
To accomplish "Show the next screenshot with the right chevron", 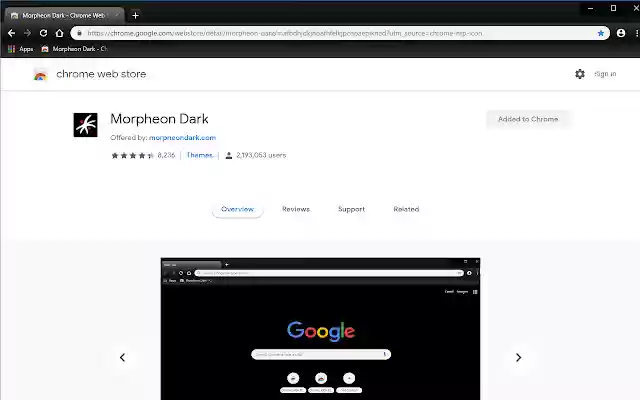I will [x=518, y=358].
